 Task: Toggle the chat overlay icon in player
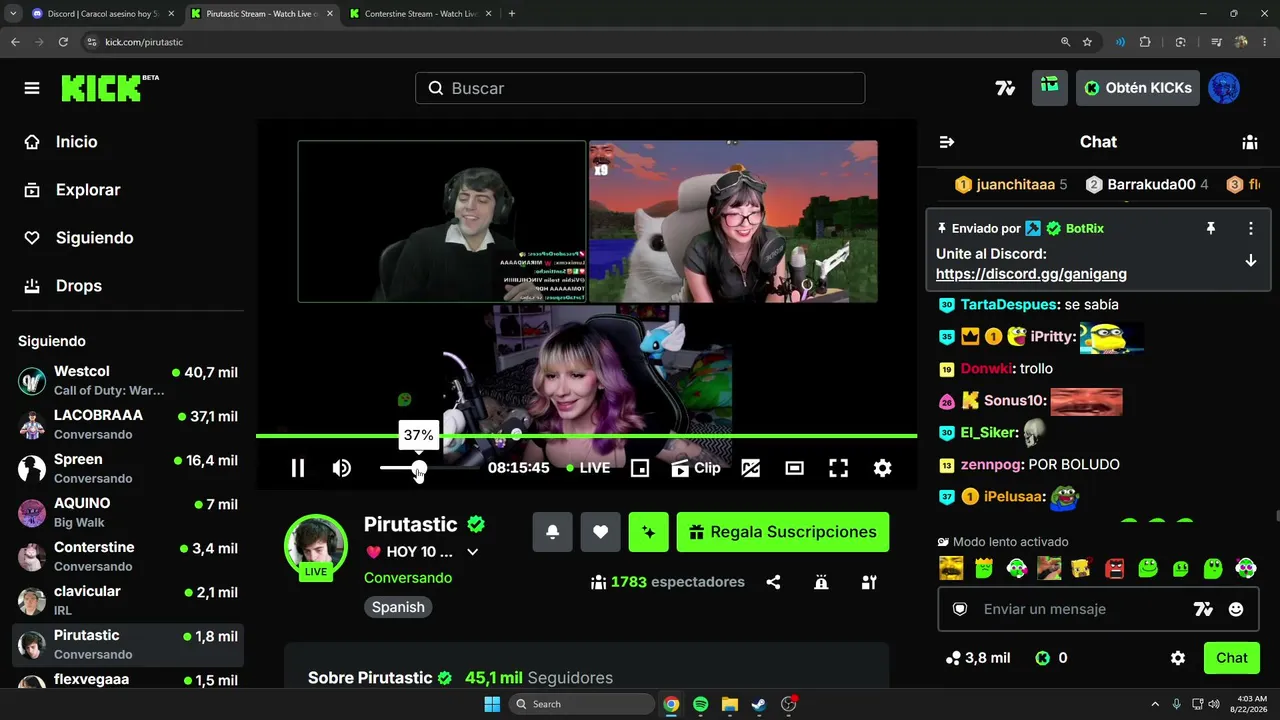tap(750, 468)
